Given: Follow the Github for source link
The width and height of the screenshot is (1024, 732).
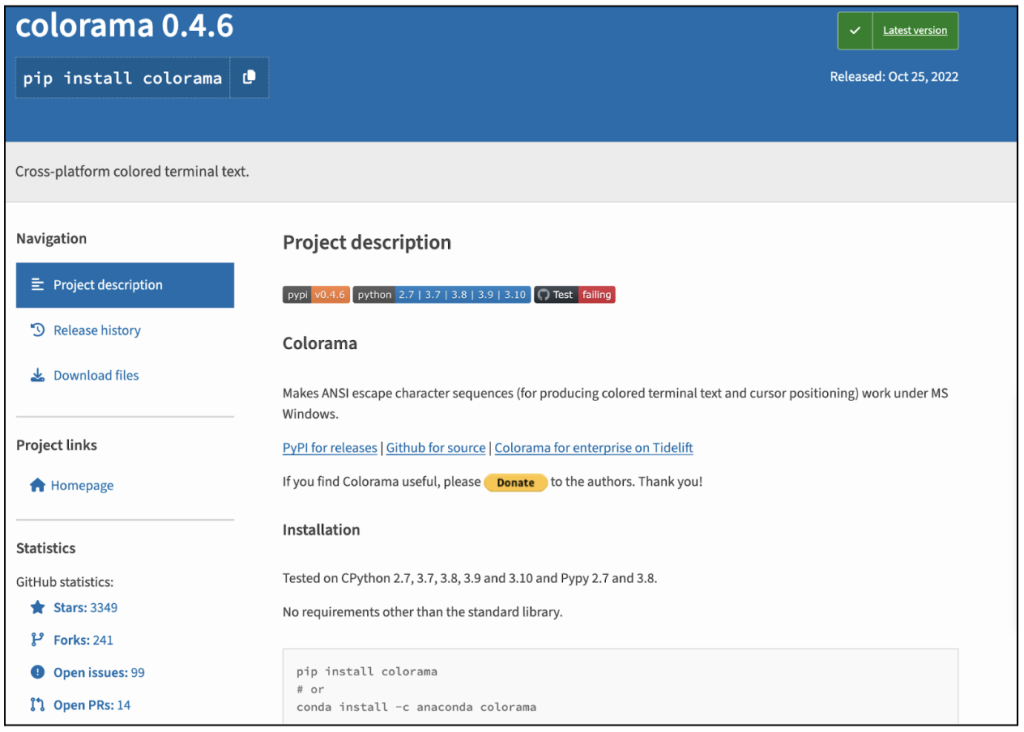Looking at the screenshot, I should (x=436, y=448).
